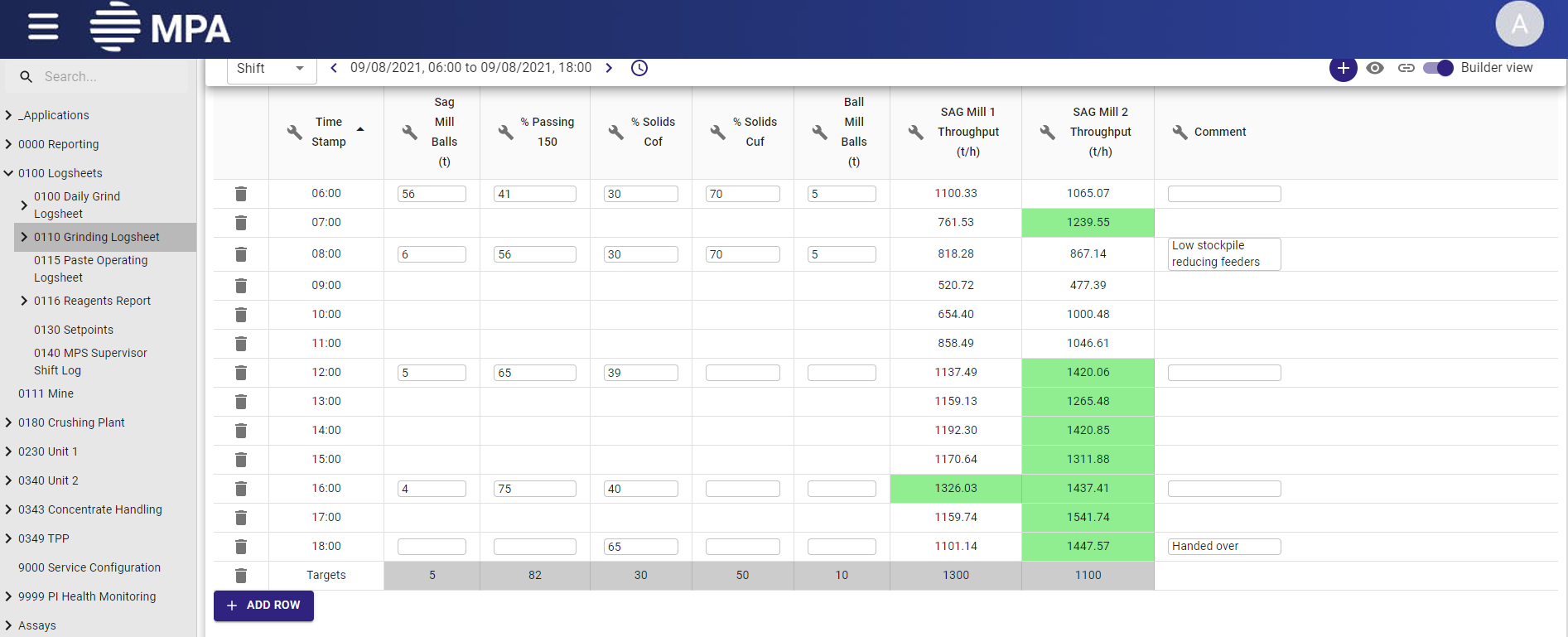Expand the 0180 Crushing Plant tree node
This screenshot has height=637, width=1568.
9,422
